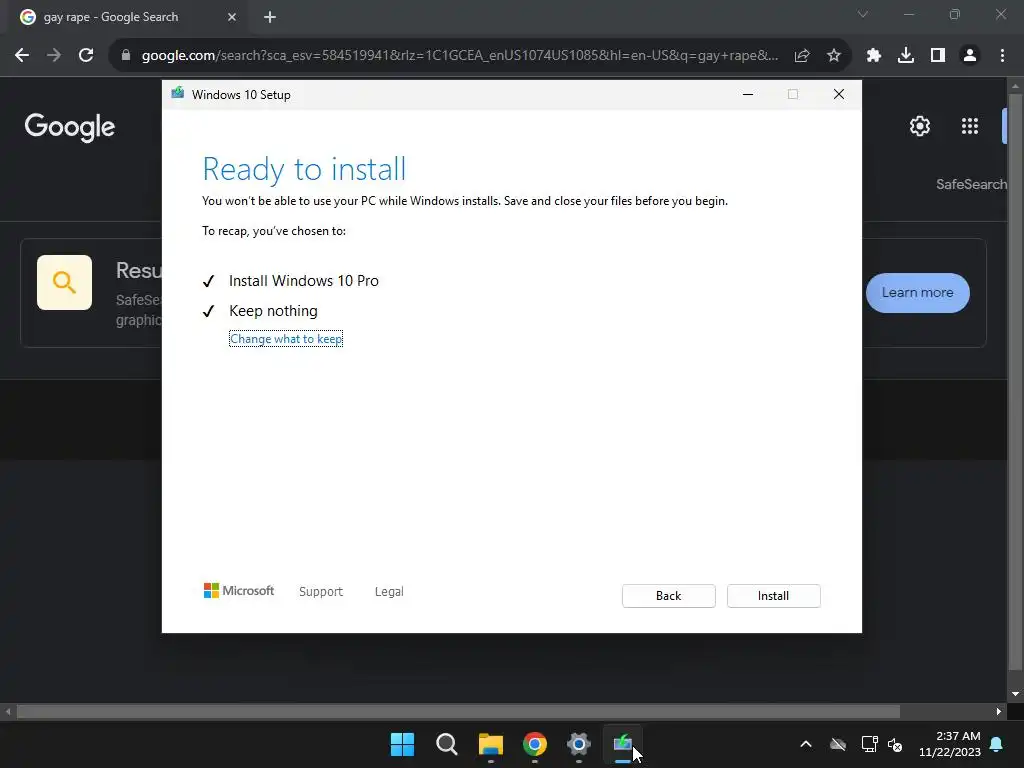Select the Google Search browser tab
The image size is (1024, 768).
(127, 17)
